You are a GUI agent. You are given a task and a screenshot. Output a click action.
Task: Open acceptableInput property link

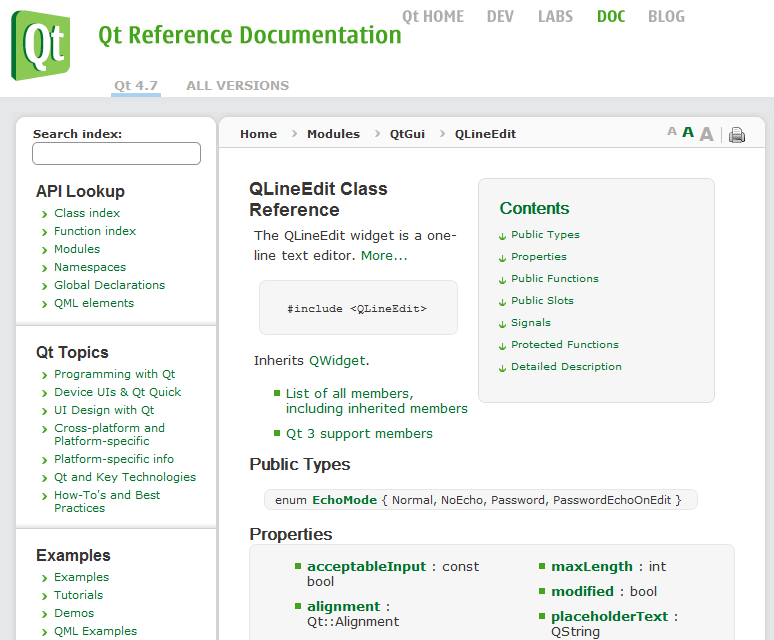pos(366,566)
